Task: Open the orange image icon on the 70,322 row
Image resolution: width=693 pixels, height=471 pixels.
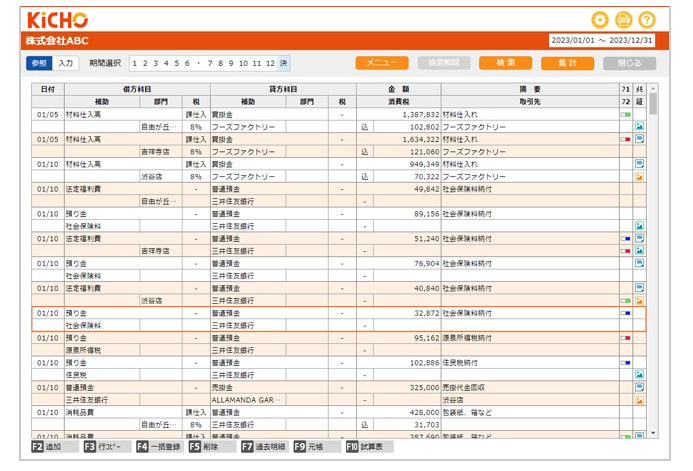Action: 639,176
